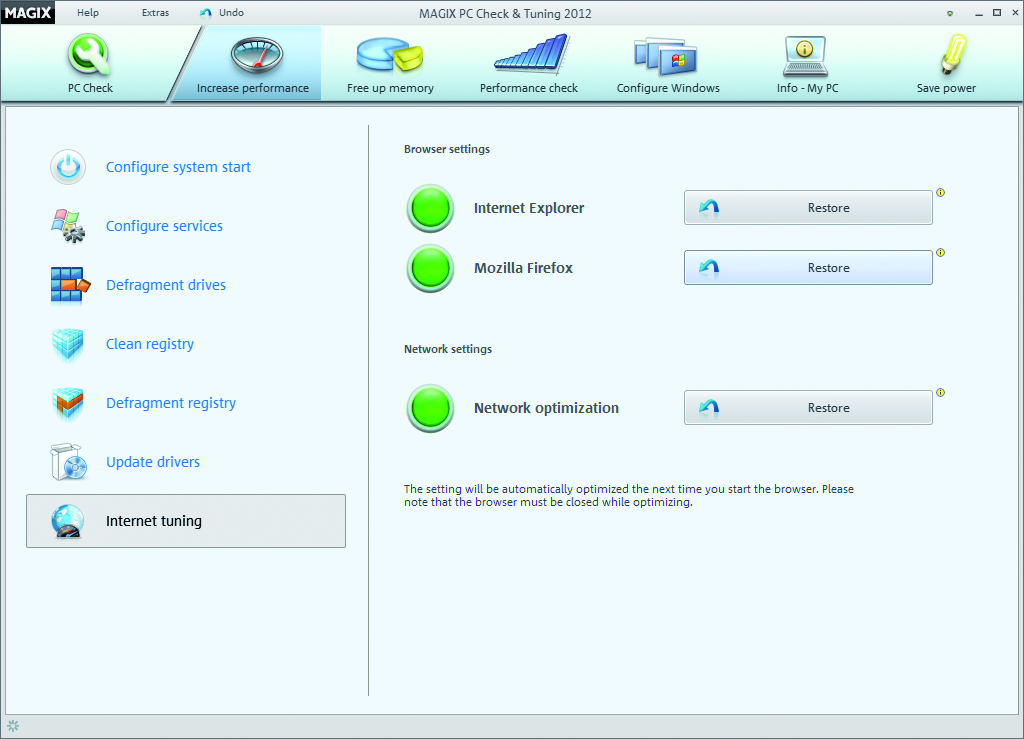Click the info icon beside Internet Explorer Restore
The width and height of the screenshot is (1024, 739).
click(940, 193)
